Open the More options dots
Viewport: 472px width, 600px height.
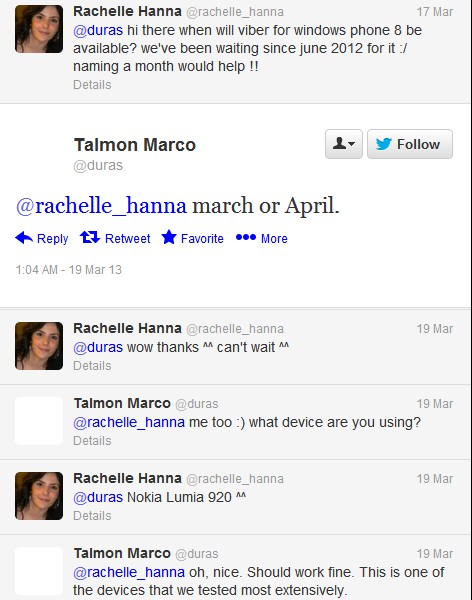point(246,238)
